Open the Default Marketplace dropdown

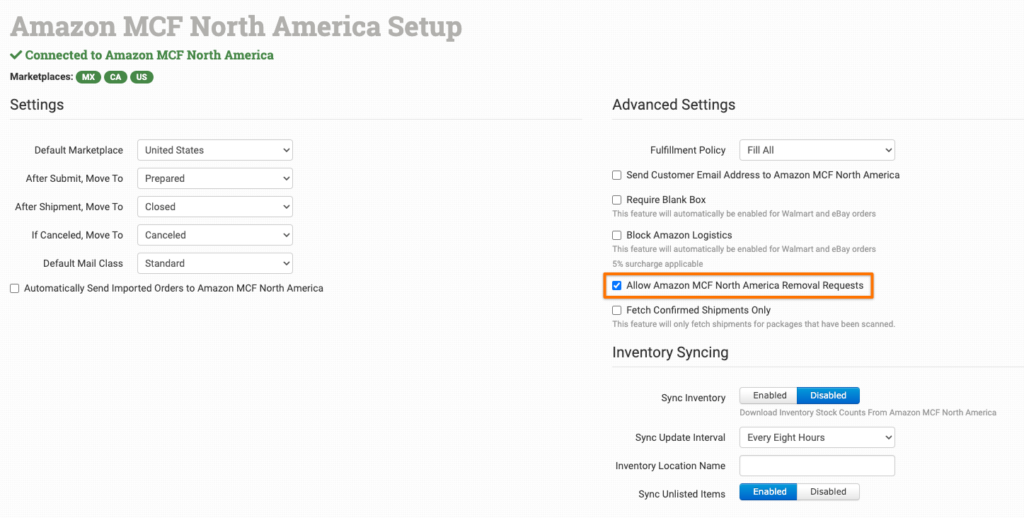point(214,150)
